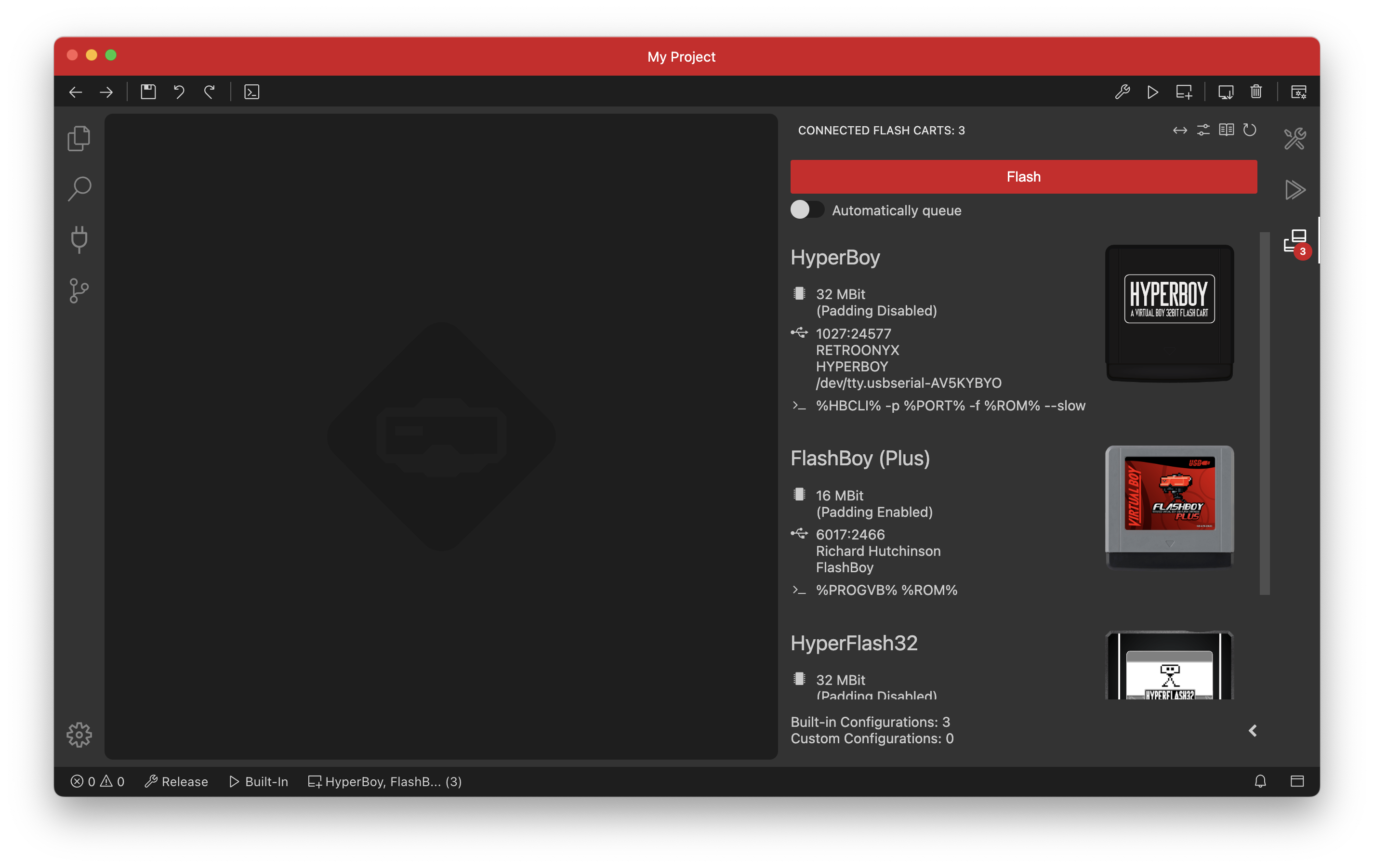Viewport: 1374px width, 868px height.
Task: Build project with the wrench icon
Action: (x=1123, y=92)
